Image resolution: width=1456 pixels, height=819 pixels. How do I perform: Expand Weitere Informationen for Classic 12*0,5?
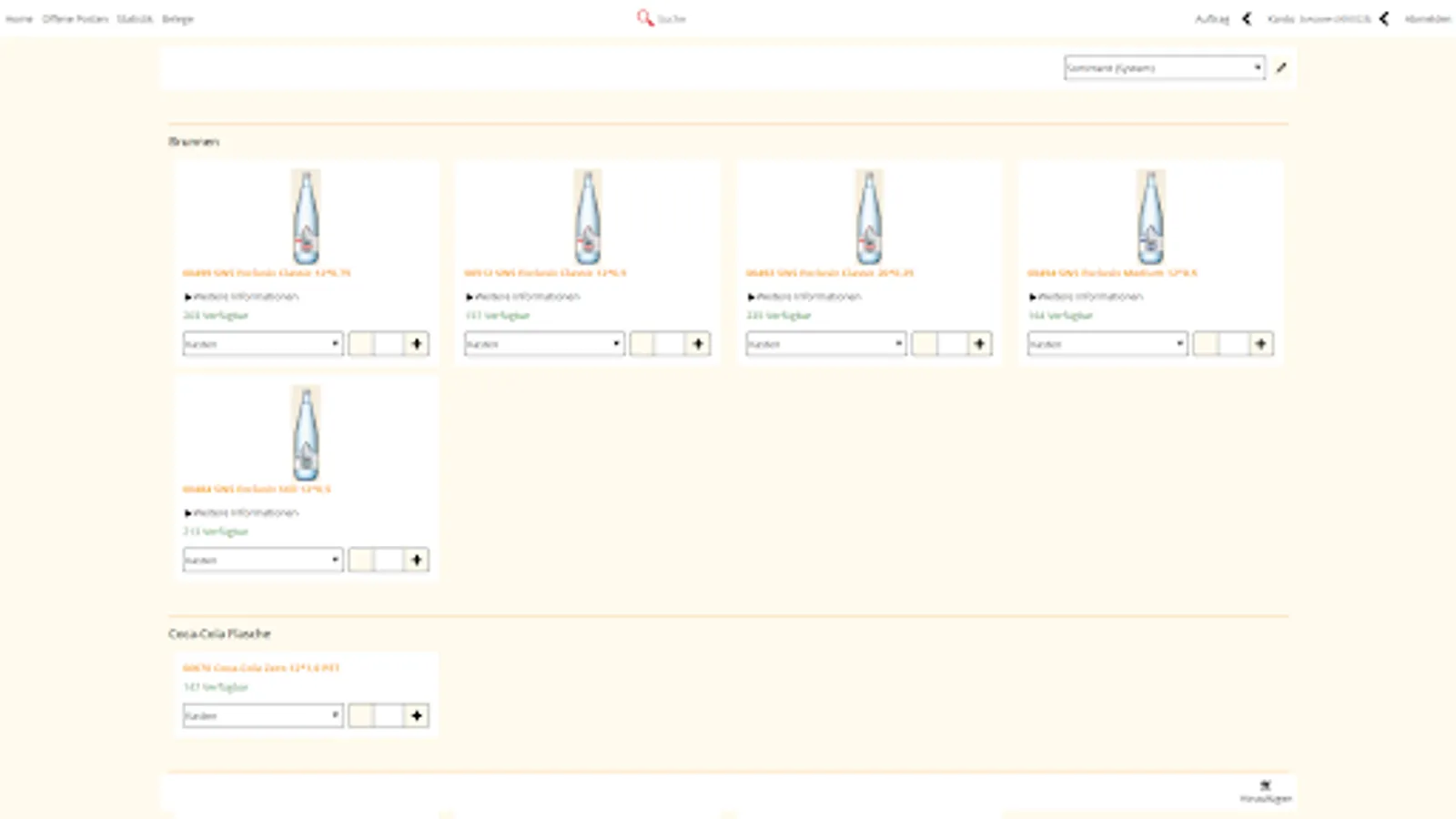[x=522, y=297]
